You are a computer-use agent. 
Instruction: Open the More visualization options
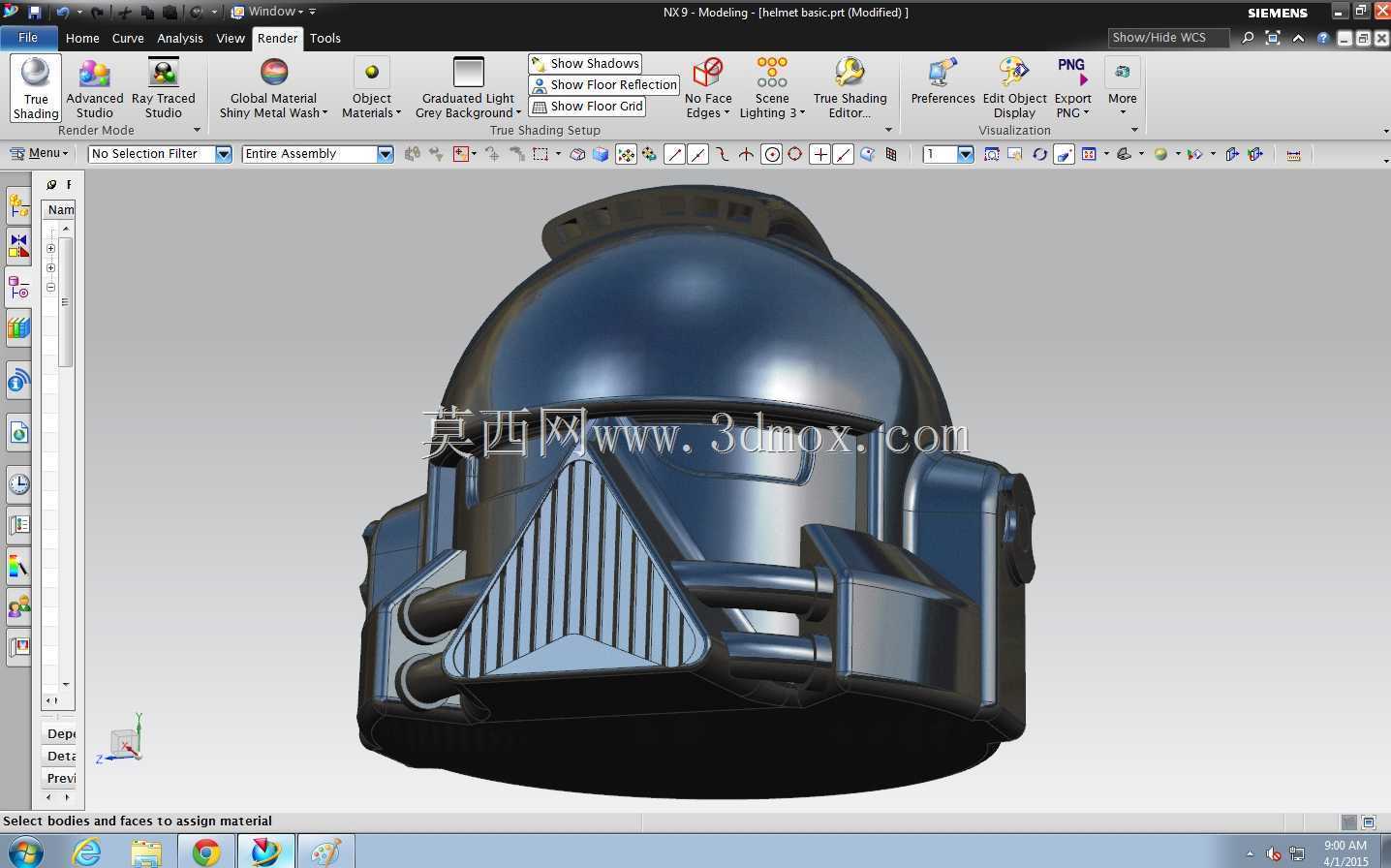point(1122,88)
